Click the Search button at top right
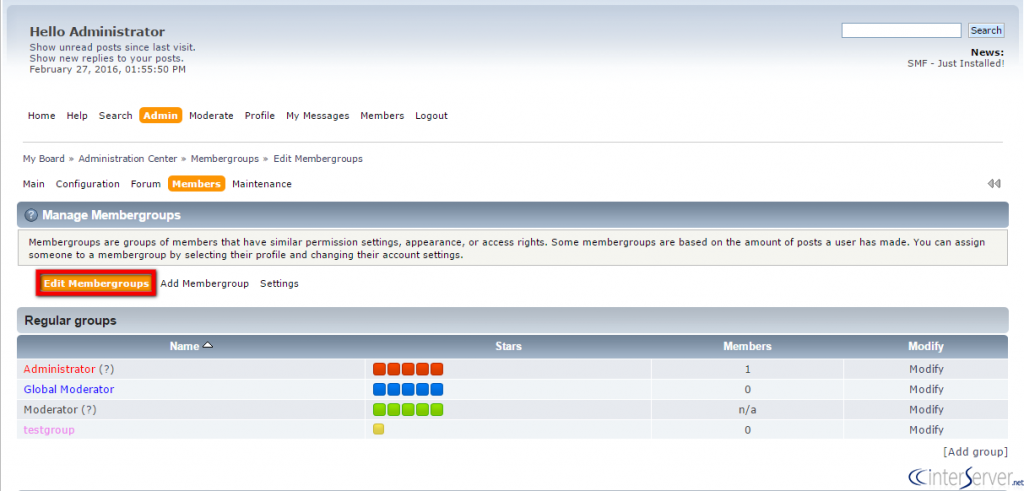Viewport: 1024px width, 491px height. point(985,31)
